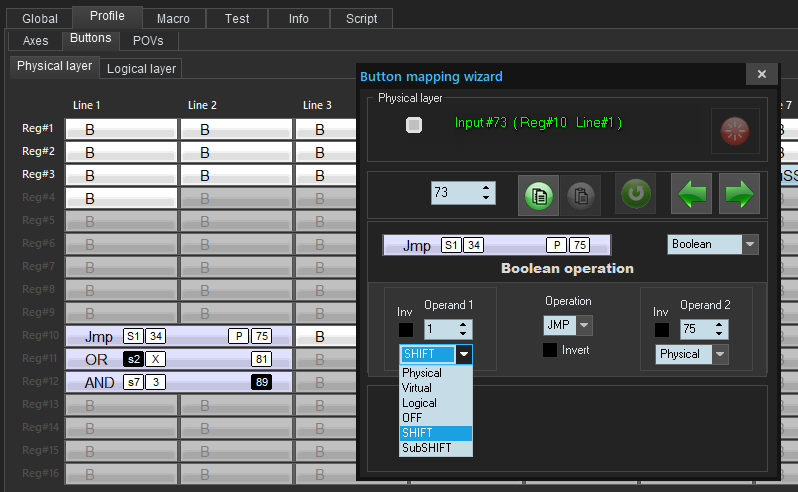The image size is (798, 492).
Task: Click the Line 2 column header
Action: 202,105
